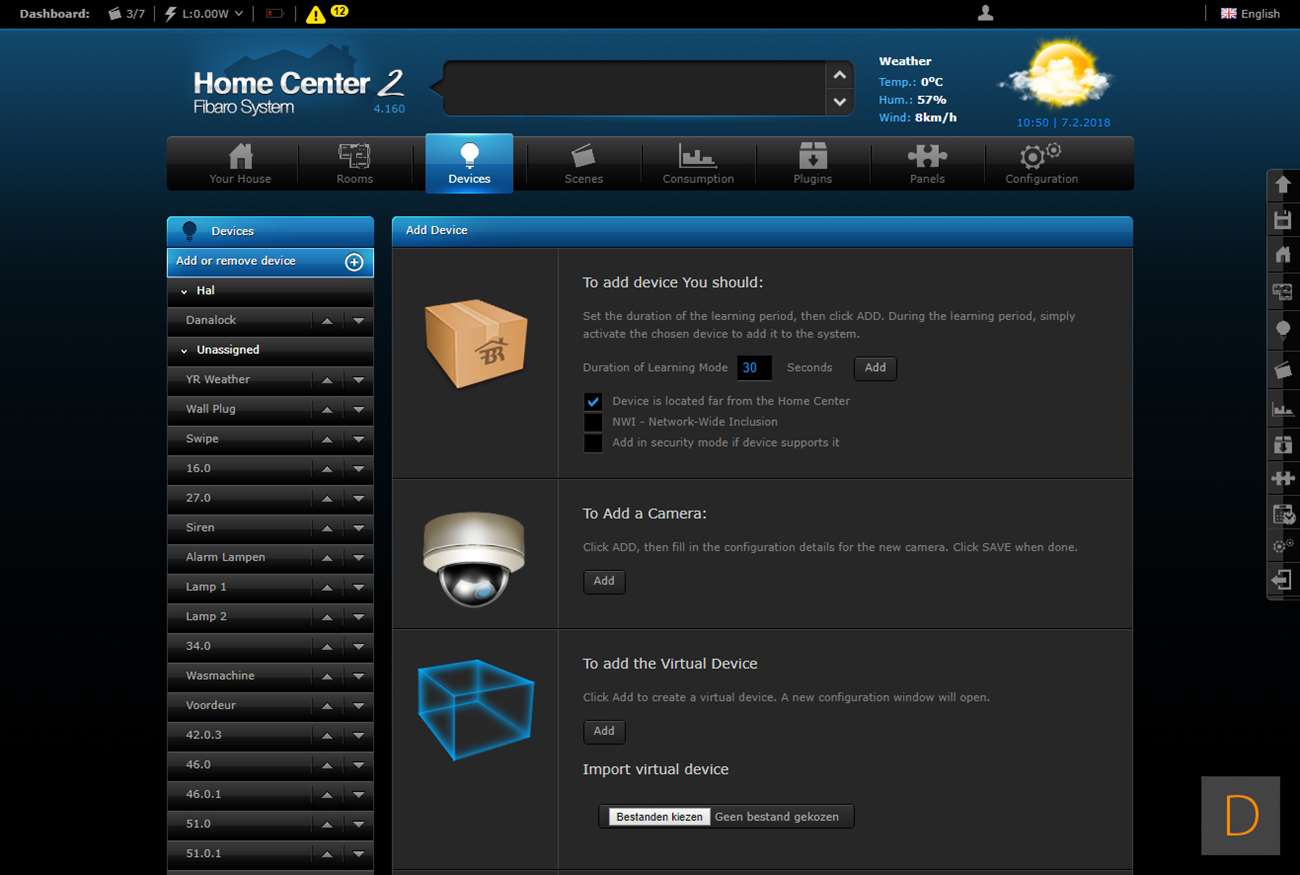
Task: Click the low battery indicator icon
Action: 275,14
